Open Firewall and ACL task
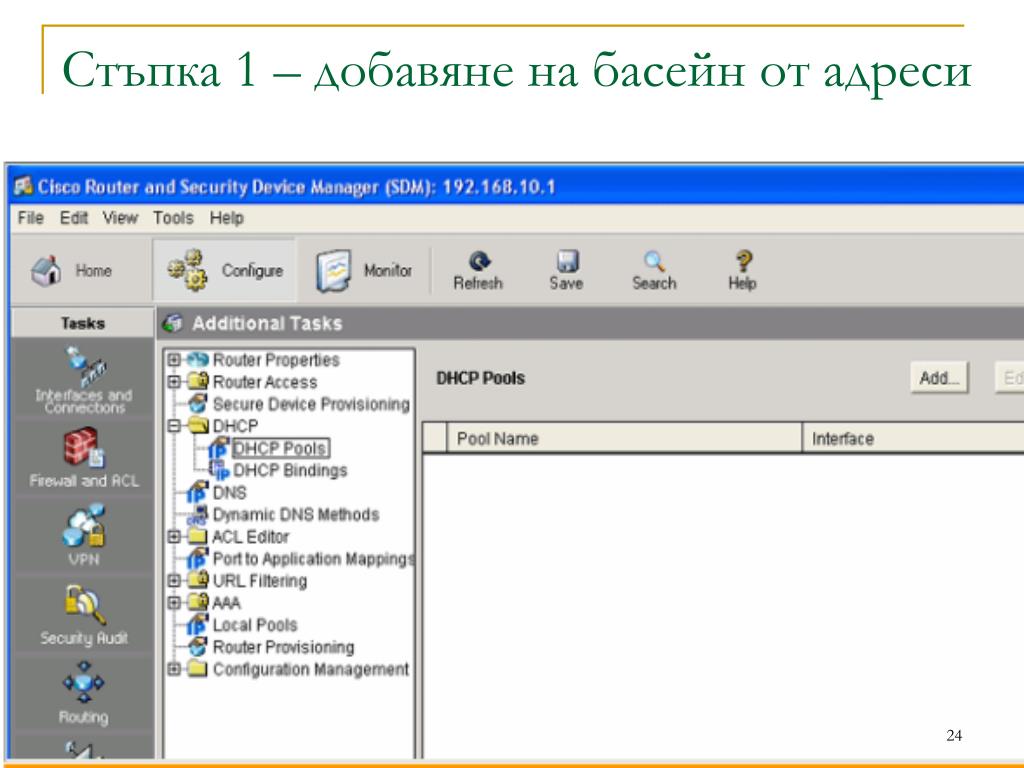Screen dimensions: 1024x768 84,458
